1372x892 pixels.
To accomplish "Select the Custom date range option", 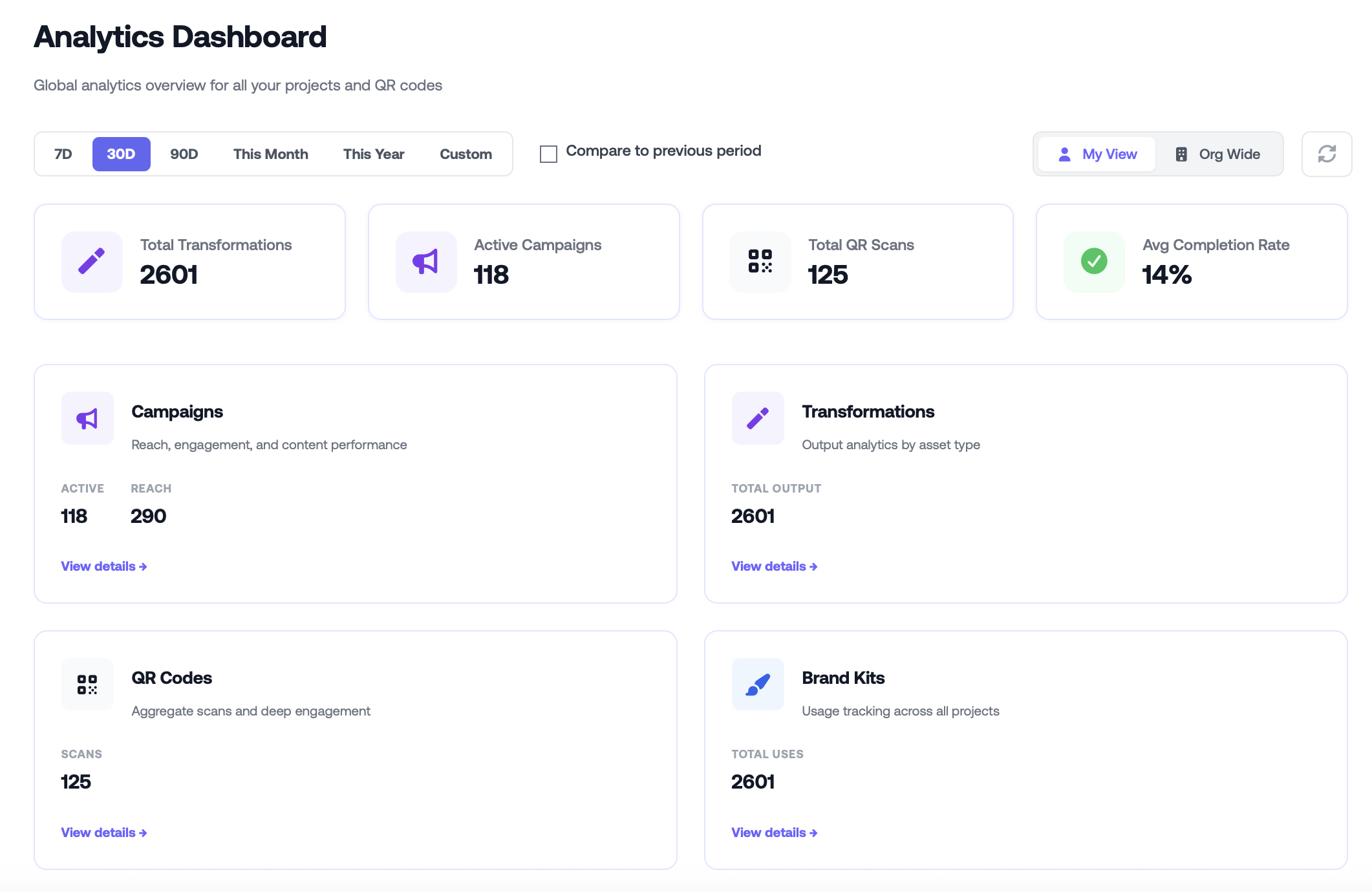I will (x=466, y=154).
